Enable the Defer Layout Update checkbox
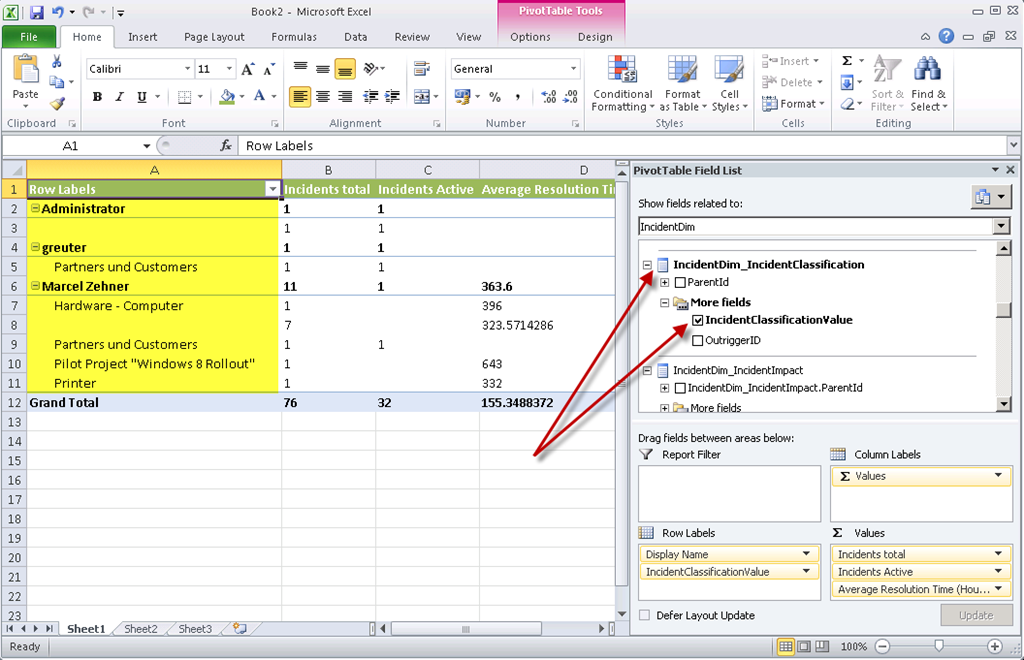 pos(645,616)
